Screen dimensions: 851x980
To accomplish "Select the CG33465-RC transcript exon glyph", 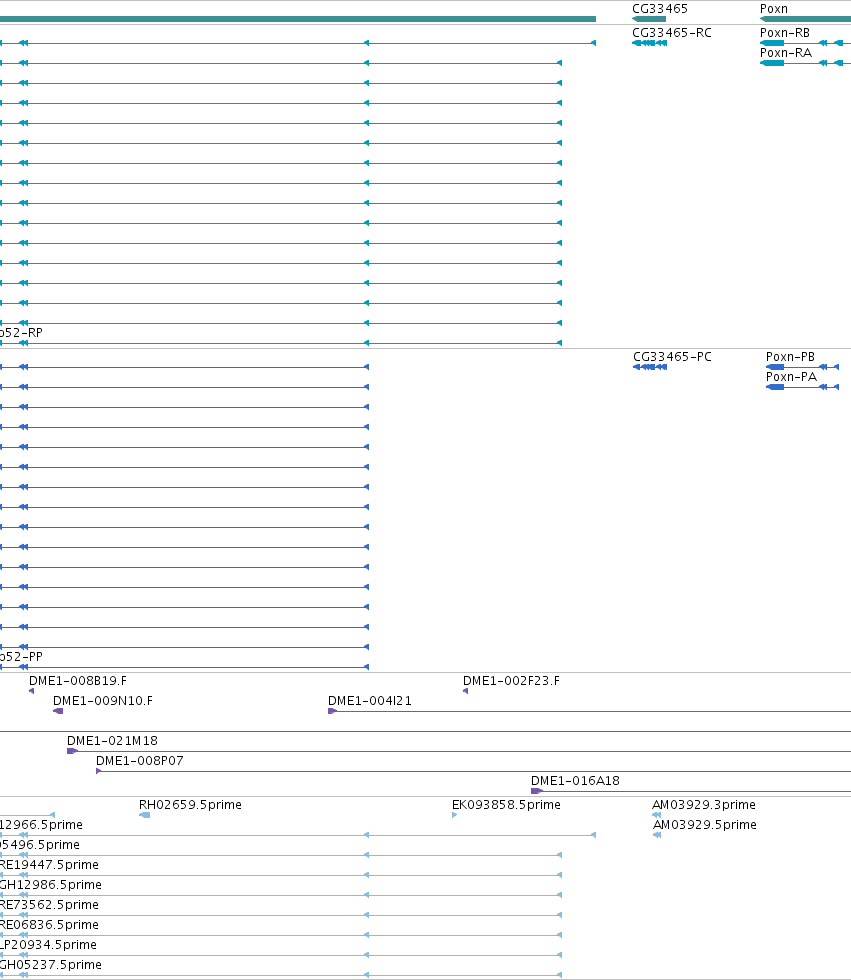I will (x=650, y=43).
